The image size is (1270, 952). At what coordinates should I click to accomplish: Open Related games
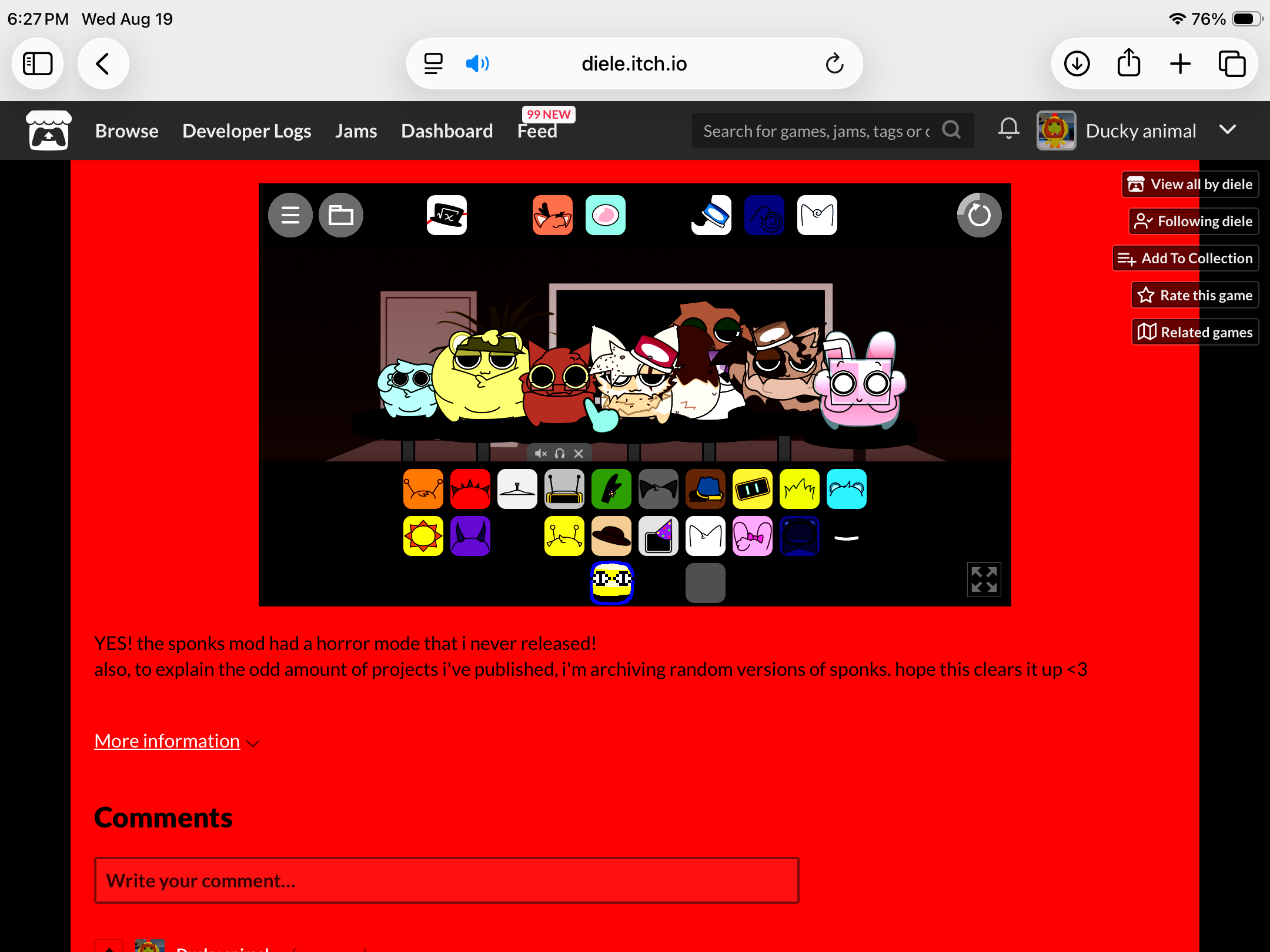click(1195, 332)
